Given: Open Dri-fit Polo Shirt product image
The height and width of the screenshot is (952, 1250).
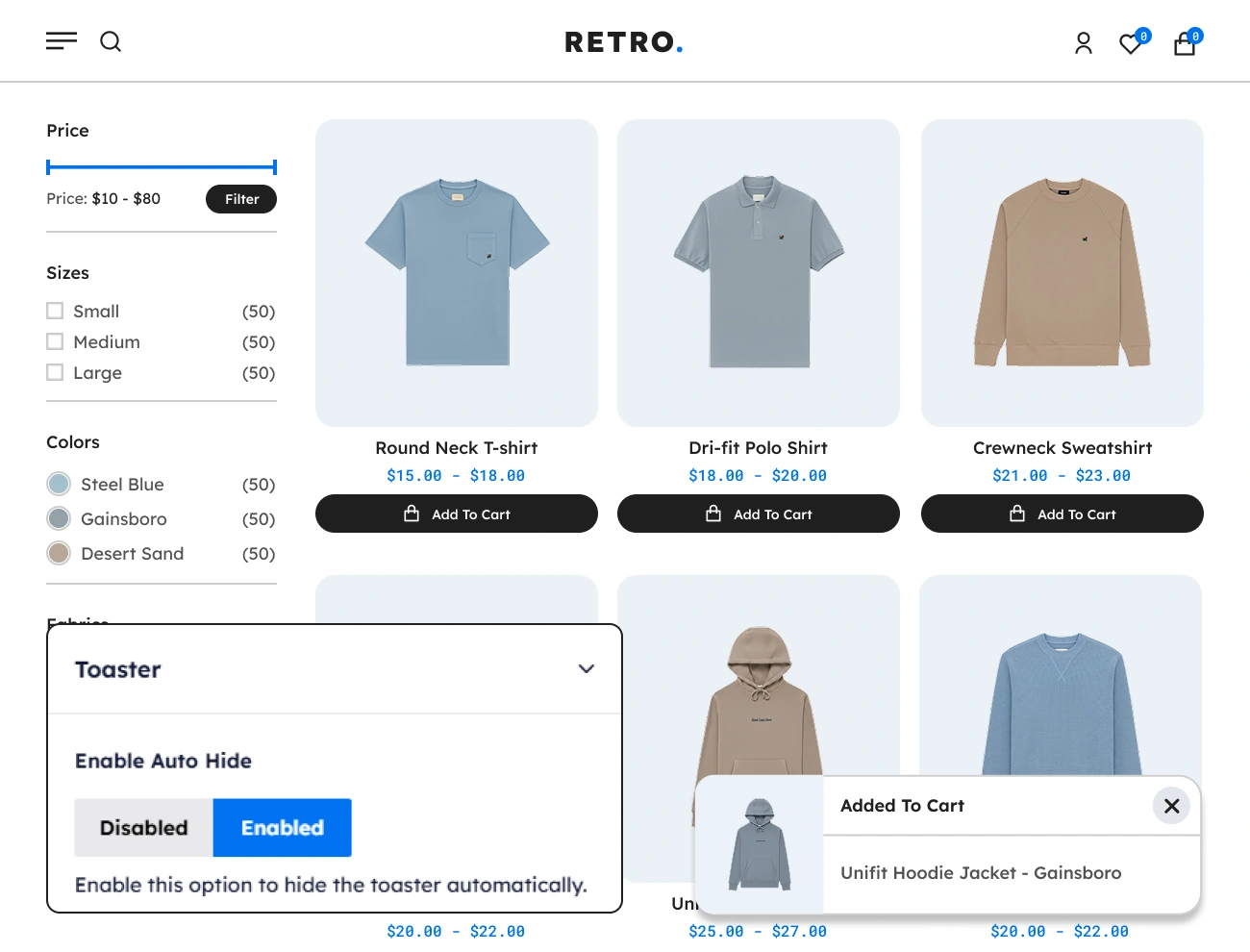Looking at the screenshot, I should tap(759, 273).
